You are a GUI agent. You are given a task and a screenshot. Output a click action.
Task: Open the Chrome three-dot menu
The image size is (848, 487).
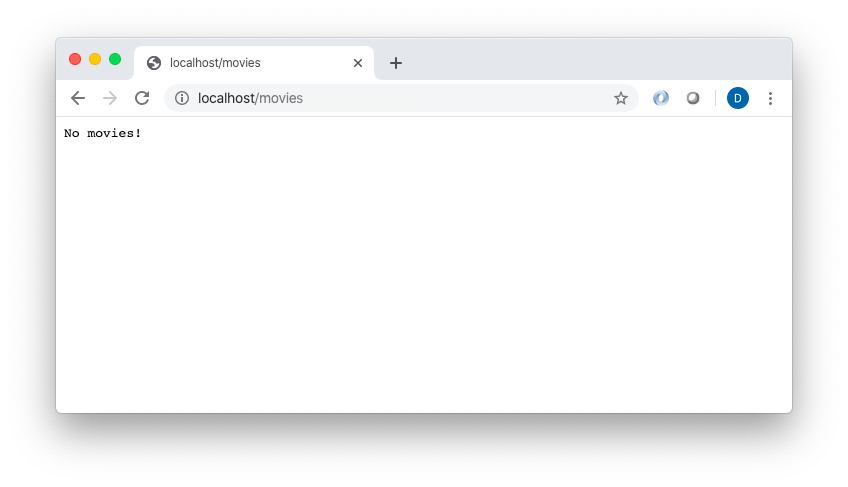pyautogui.click(x=770, y=98)
